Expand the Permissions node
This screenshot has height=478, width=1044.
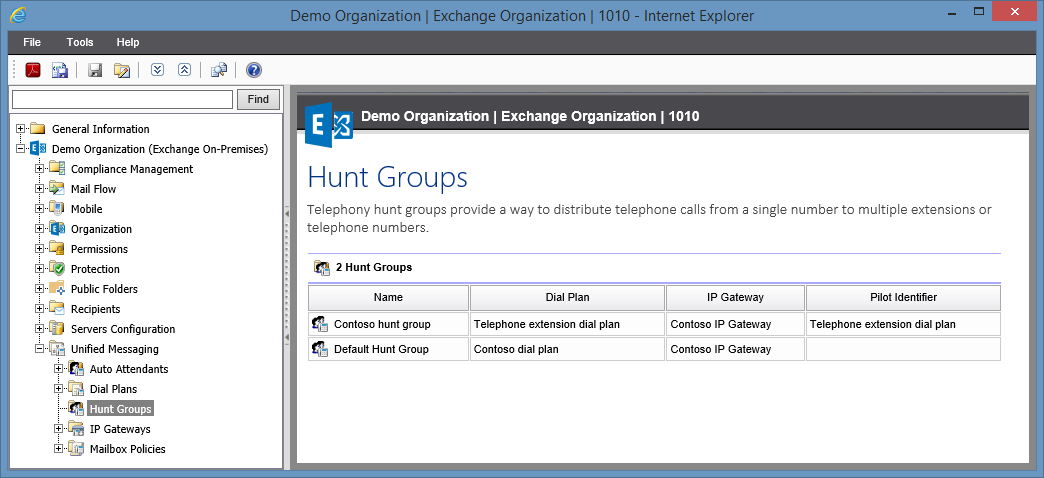click(x=40, y=248)
